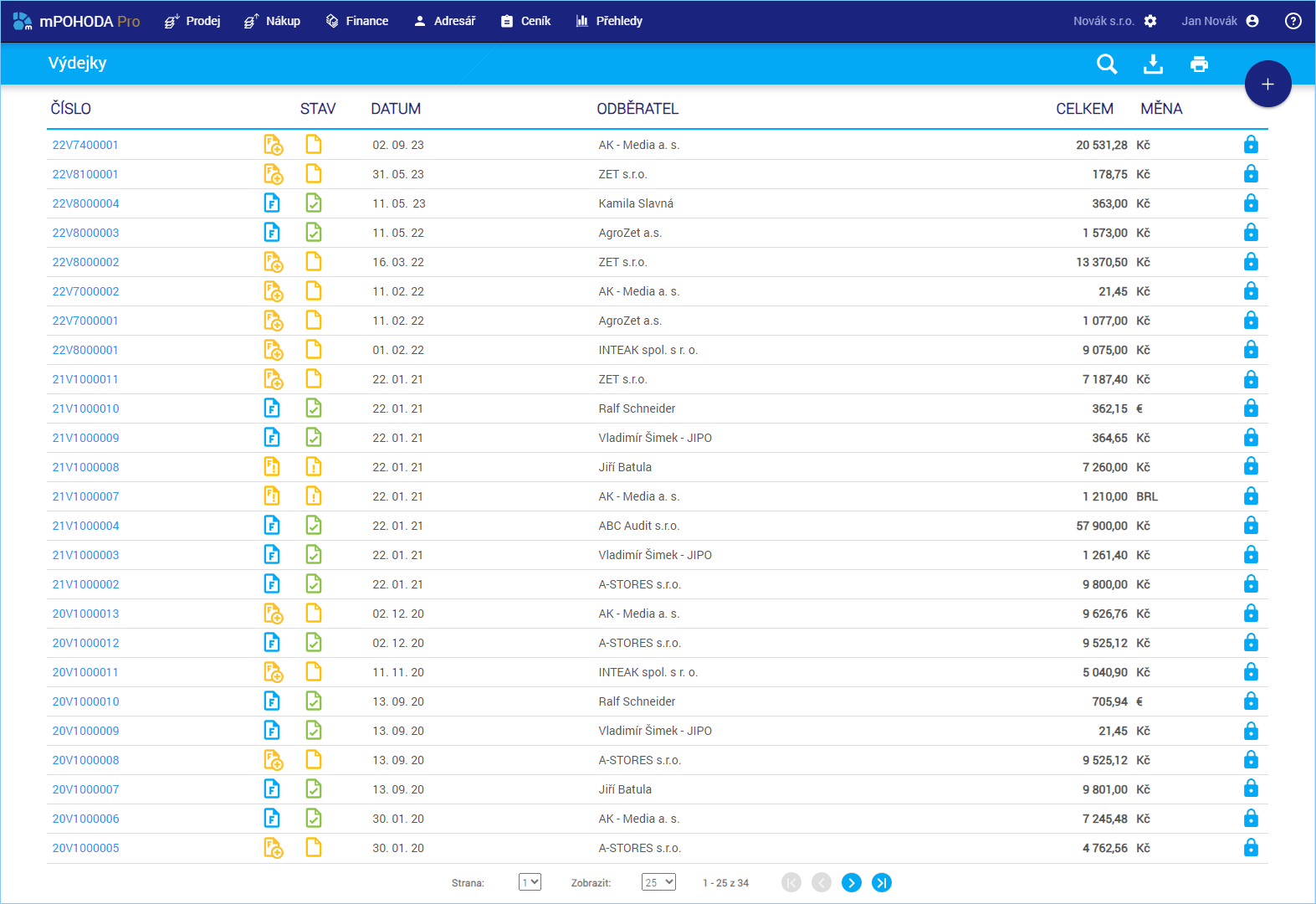Click the lock icon for 20V1000010
This screenshot has width=1316, height=904.
tap(1251, 701)
